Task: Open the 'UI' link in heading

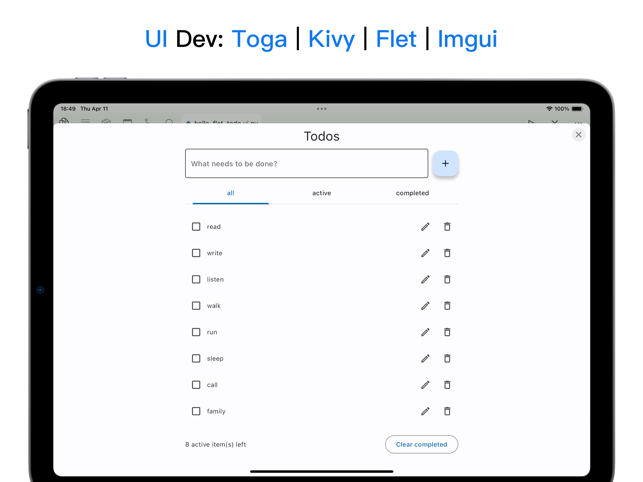Action: point(156,39)
